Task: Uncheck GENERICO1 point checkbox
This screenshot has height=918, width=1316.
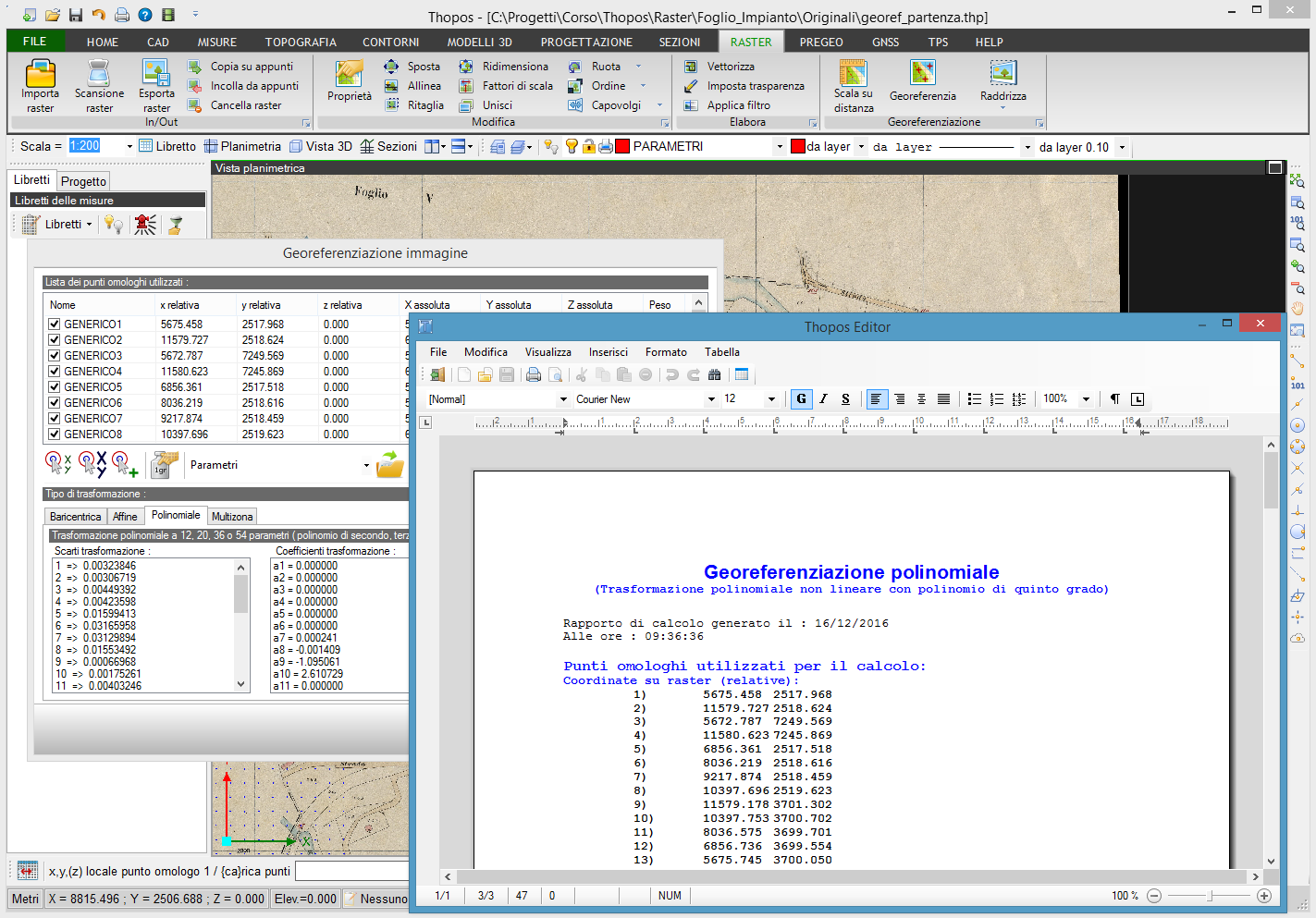Action: point(55,324)
